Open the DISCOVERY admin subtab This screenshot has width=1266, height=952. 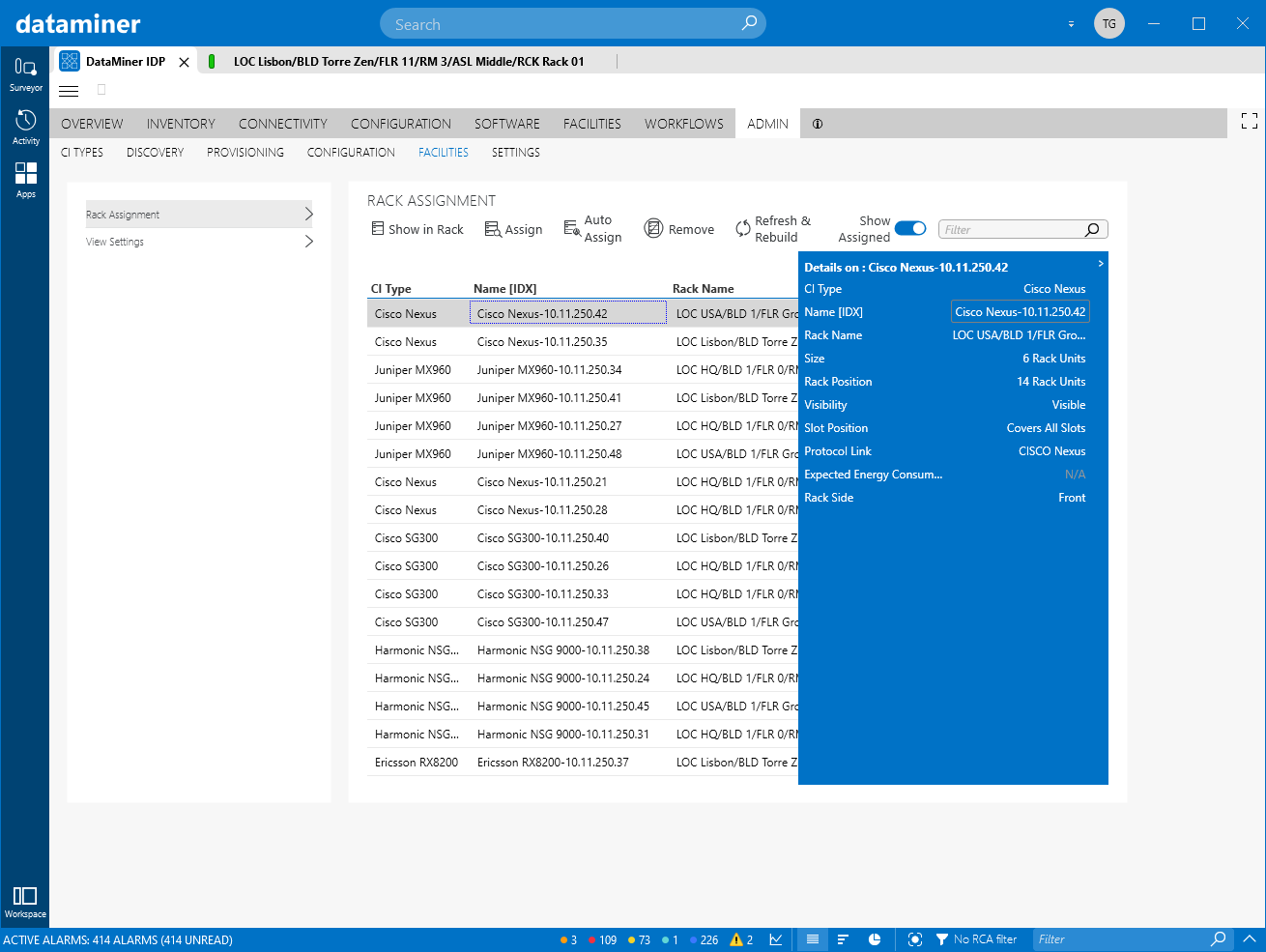[x=155, y=153]
